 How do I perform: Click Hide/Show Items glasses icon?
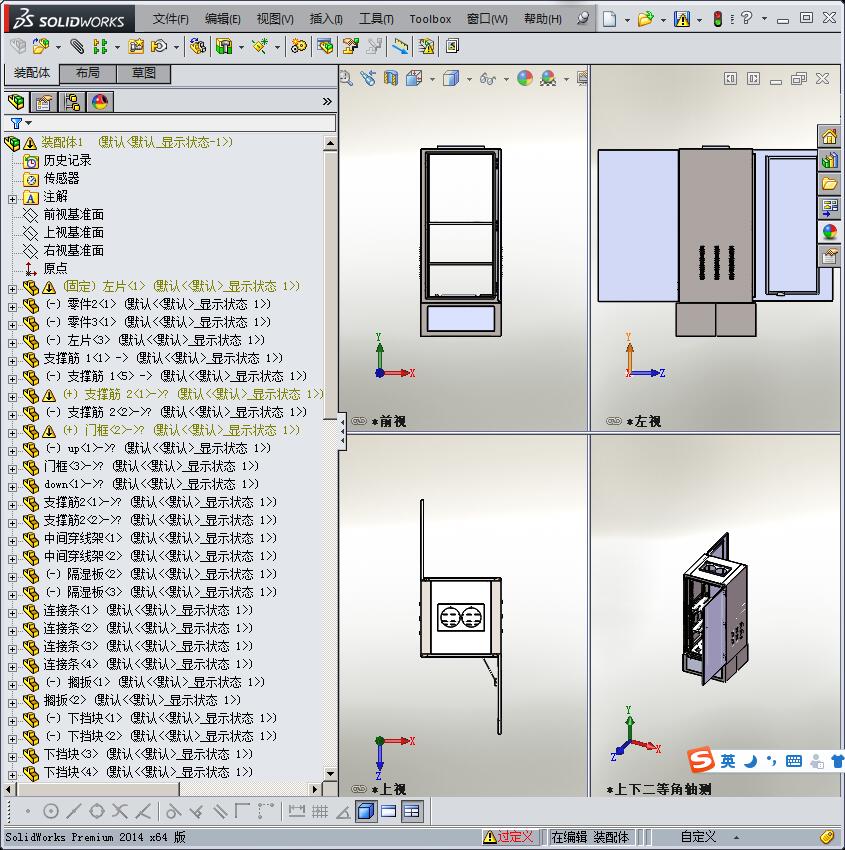click(x=487, y=79)
